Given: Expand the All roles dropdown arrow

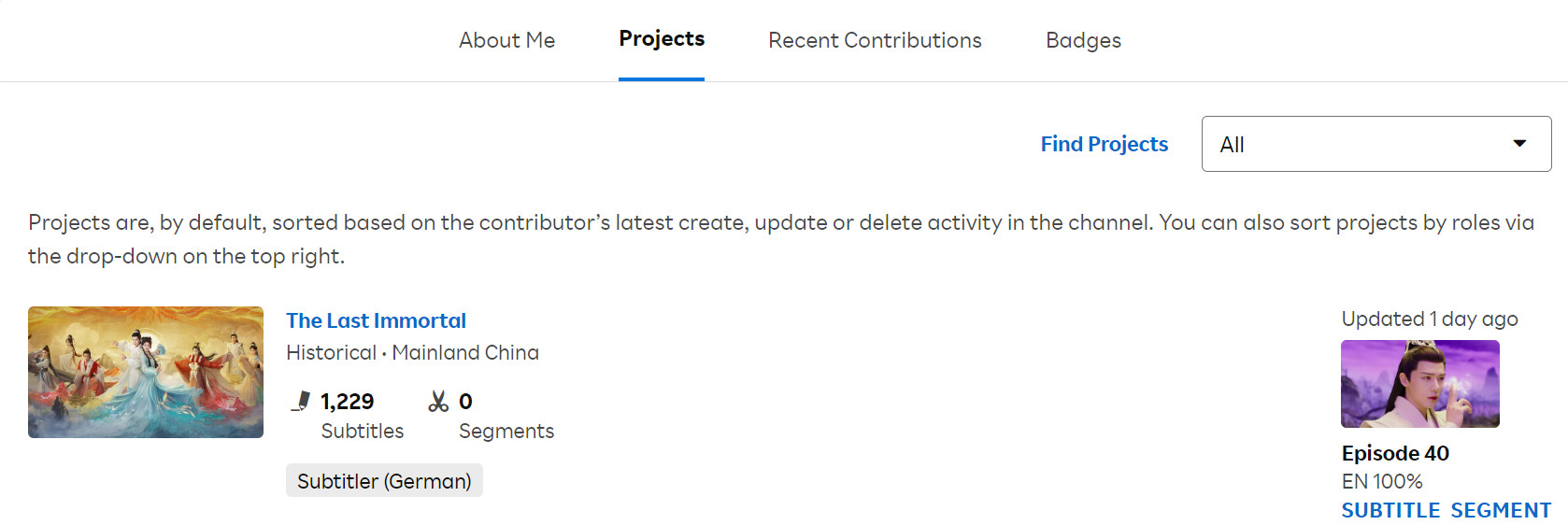Looking at the screenshot, I should pyautogui.click(x=1519, y=144).
